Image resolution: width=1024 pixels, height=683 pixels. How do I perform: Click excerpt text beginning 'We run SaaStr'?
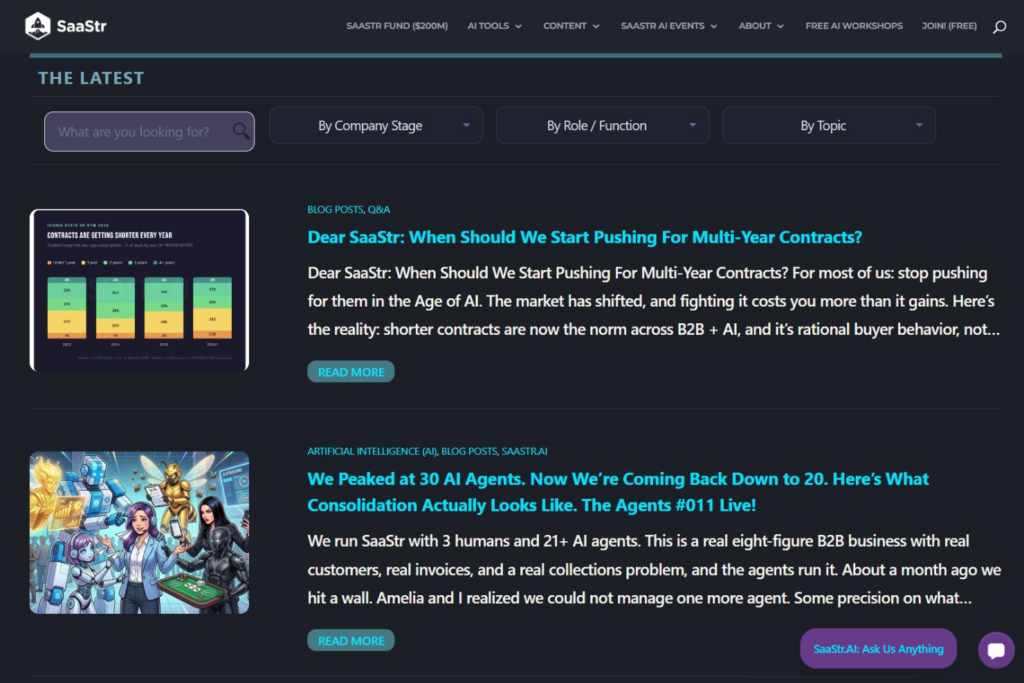point(654,569)
